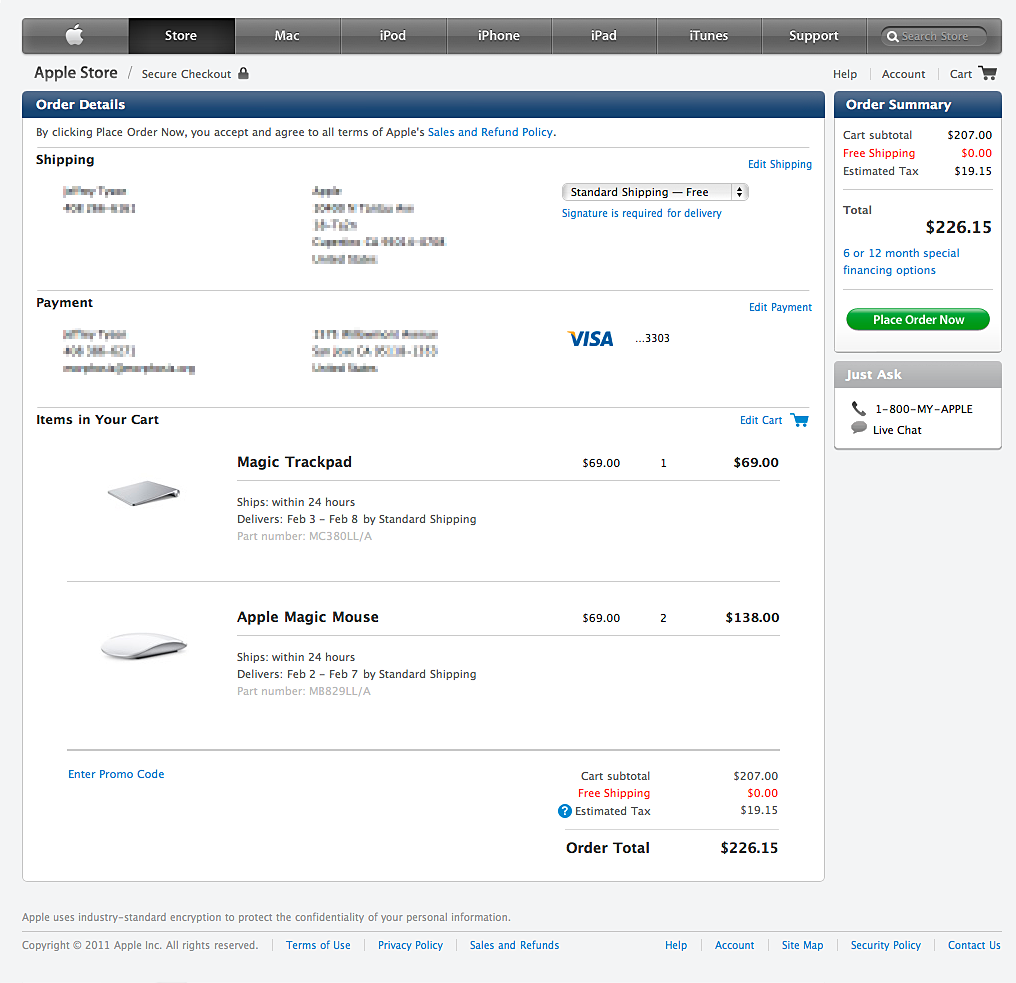The image size is (1016, 983).
Task: Open the Sales and Refund Policy link
Action: point(491,132)
